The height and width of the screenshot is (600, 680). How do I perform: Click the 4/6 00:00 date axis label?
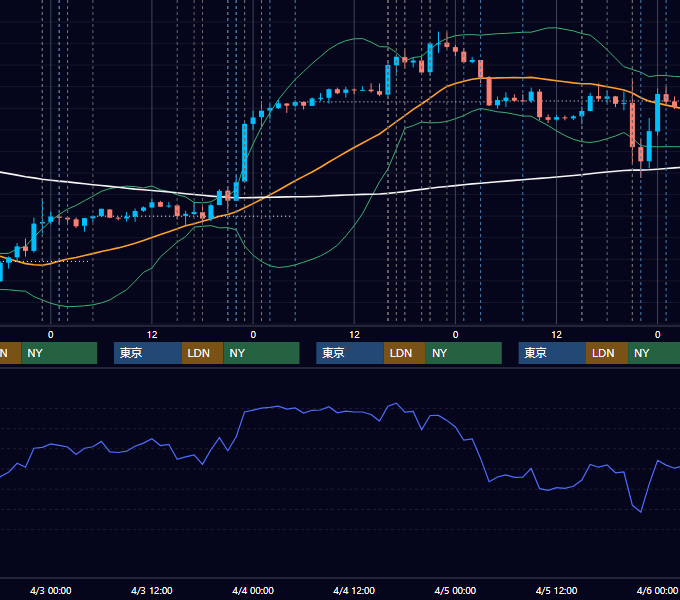[657, 590]
